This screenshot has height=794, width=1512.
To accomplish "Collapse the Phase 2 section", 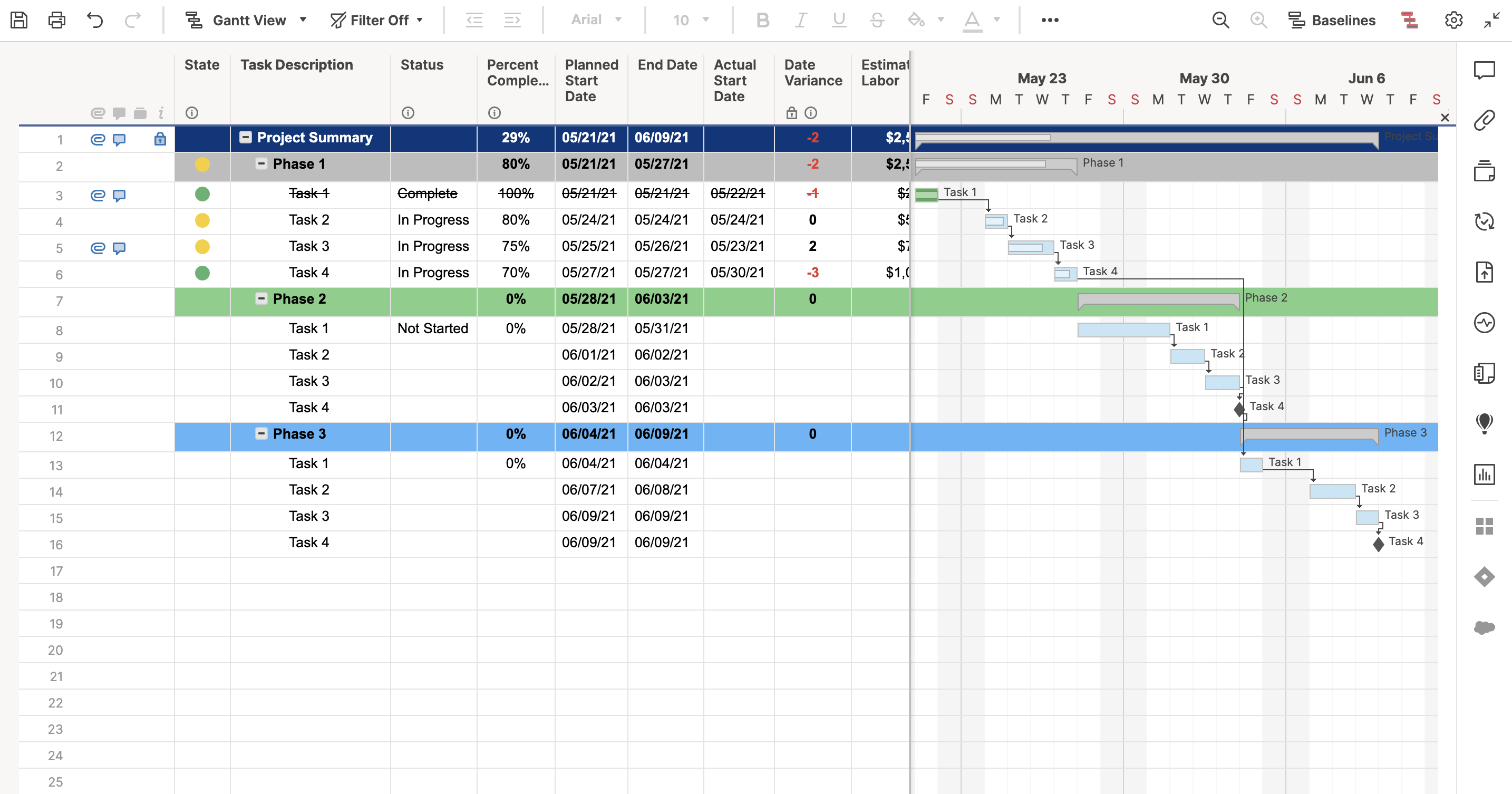I will click(x=261, y=299).
